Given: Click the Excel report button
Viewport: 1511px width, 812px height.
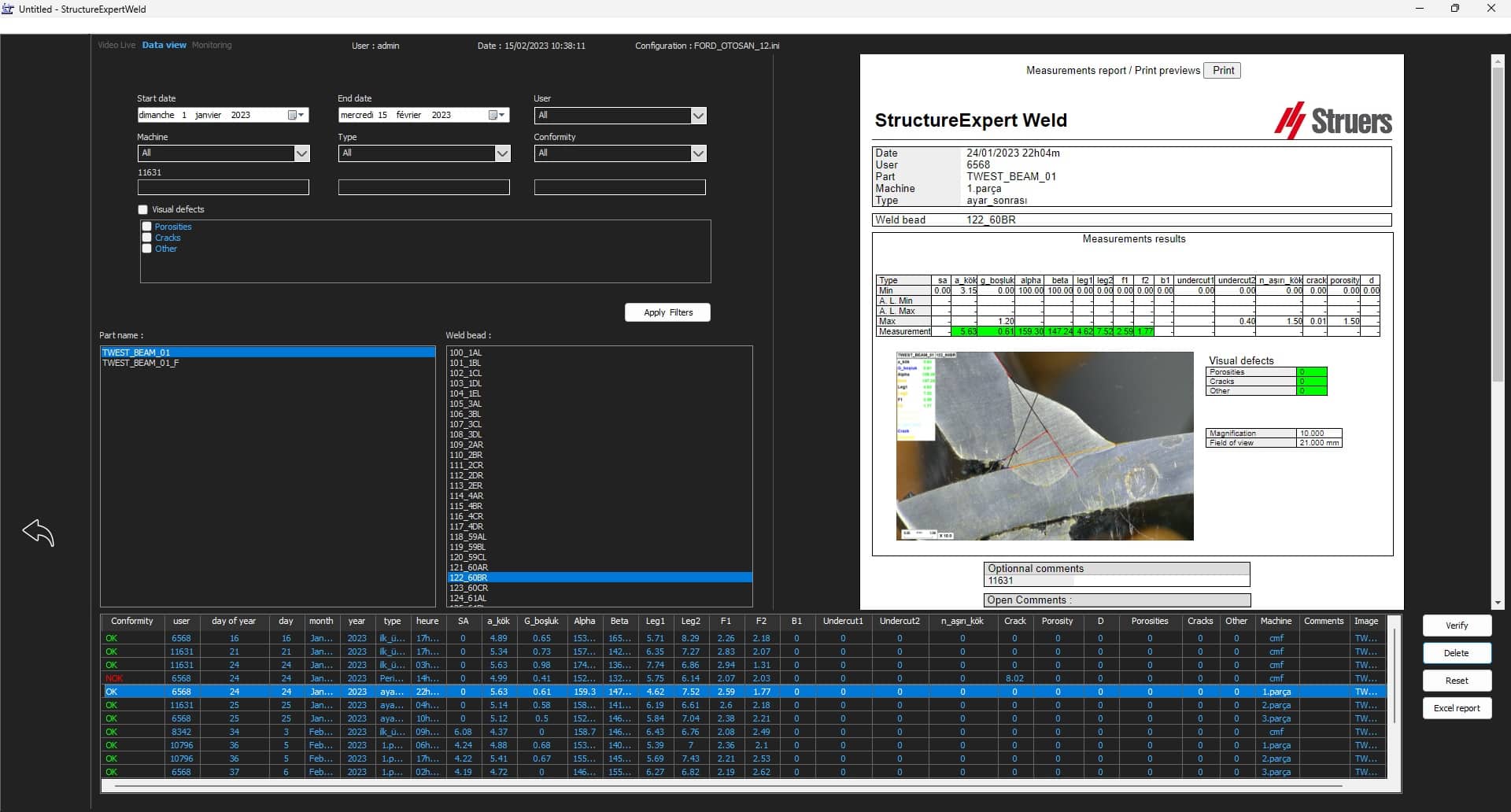Looking at the screenshot, I should 1457,708.
